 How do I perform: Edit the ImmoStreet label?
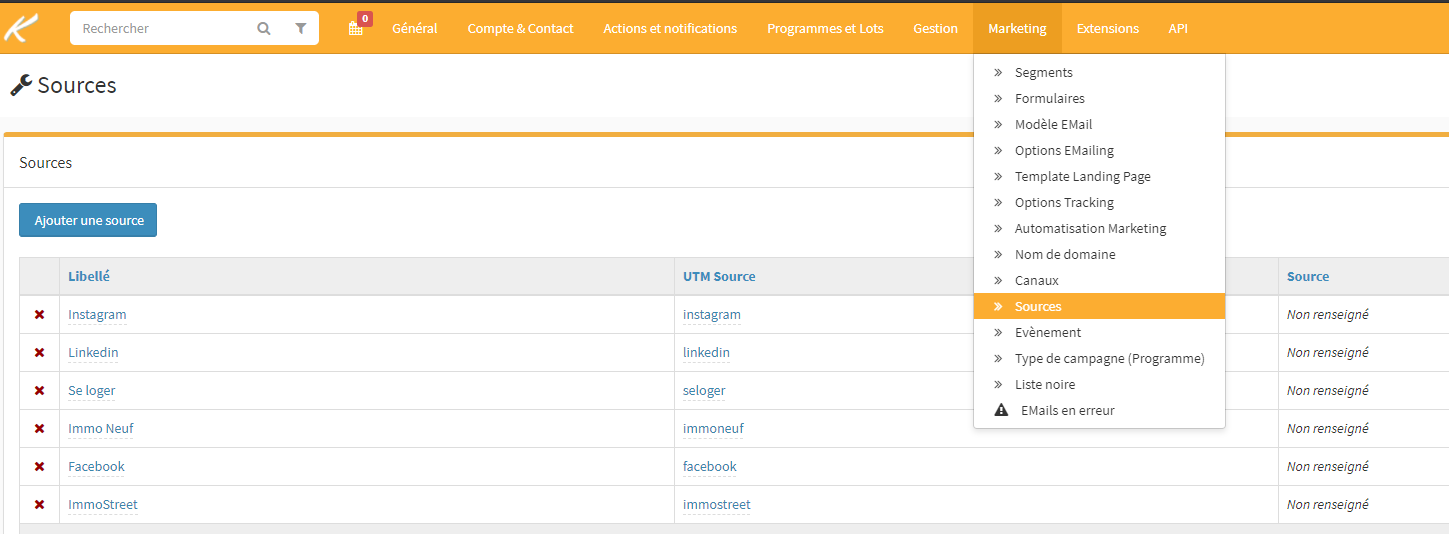[x=103, y=505]
